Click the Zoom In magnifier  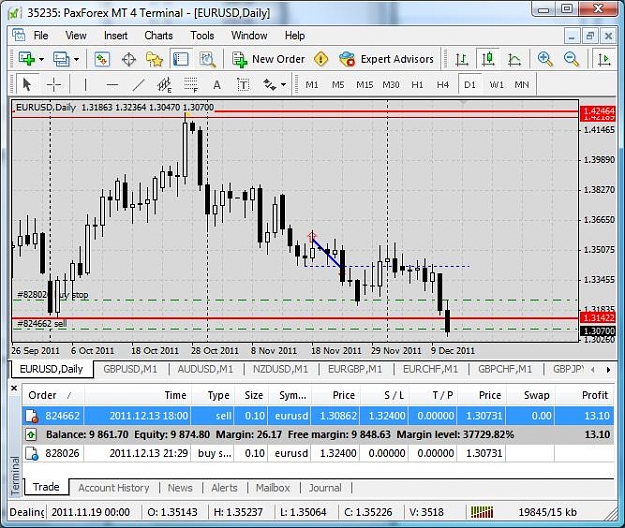pos(545,59)
